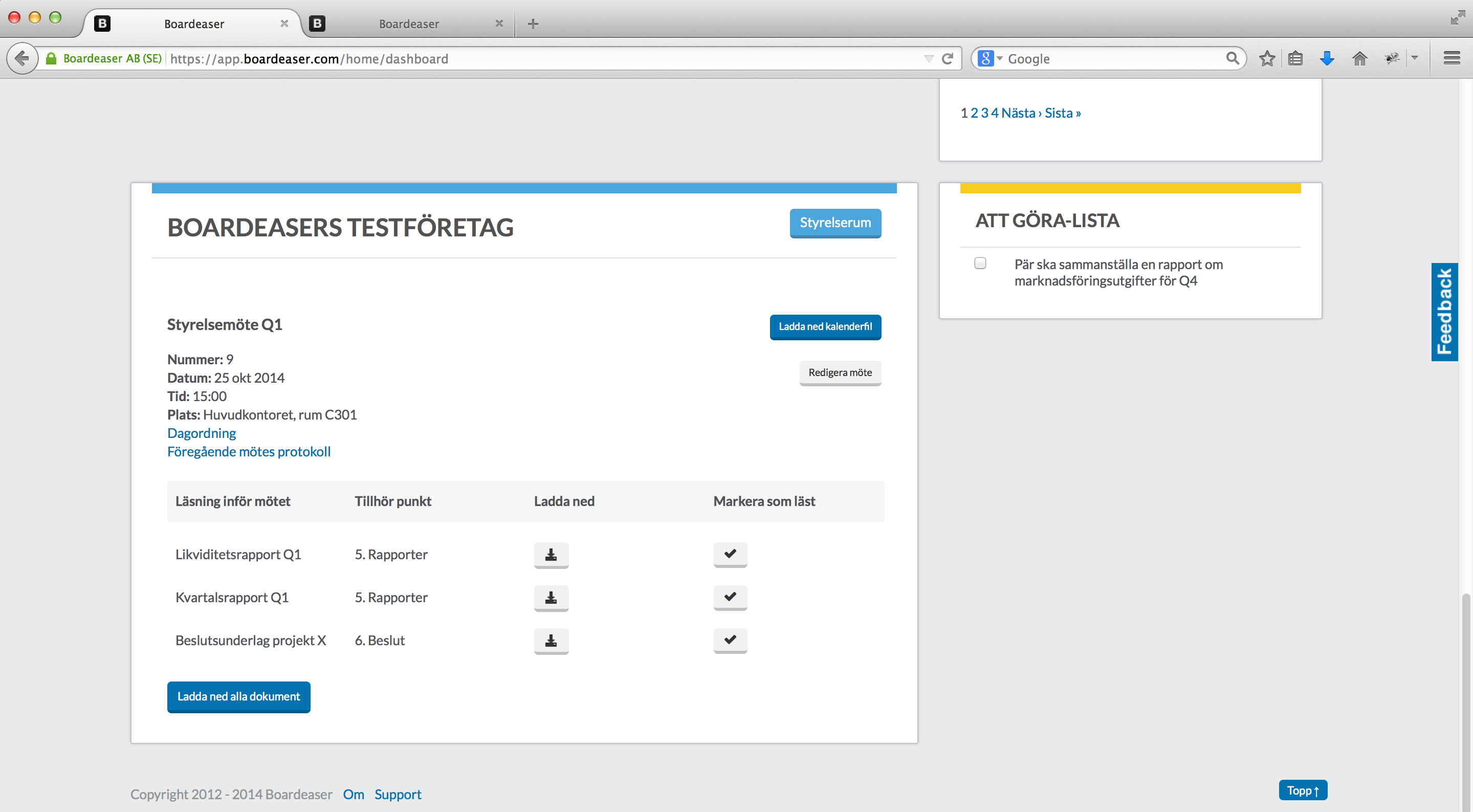Image resolution: width=1473 pixels, height=812 pixels.
Task: Open the browser hamburger menu
Action: (x=1452, y=58)
